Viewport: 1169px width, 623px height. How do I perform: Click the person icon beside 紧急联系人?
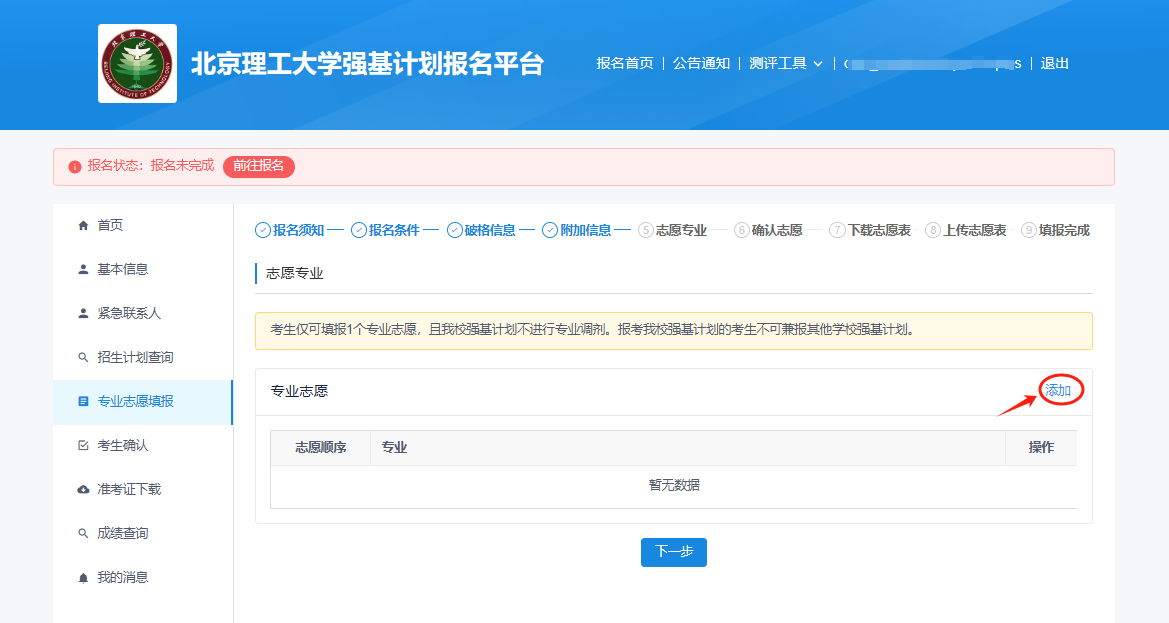tap(84, 313)
